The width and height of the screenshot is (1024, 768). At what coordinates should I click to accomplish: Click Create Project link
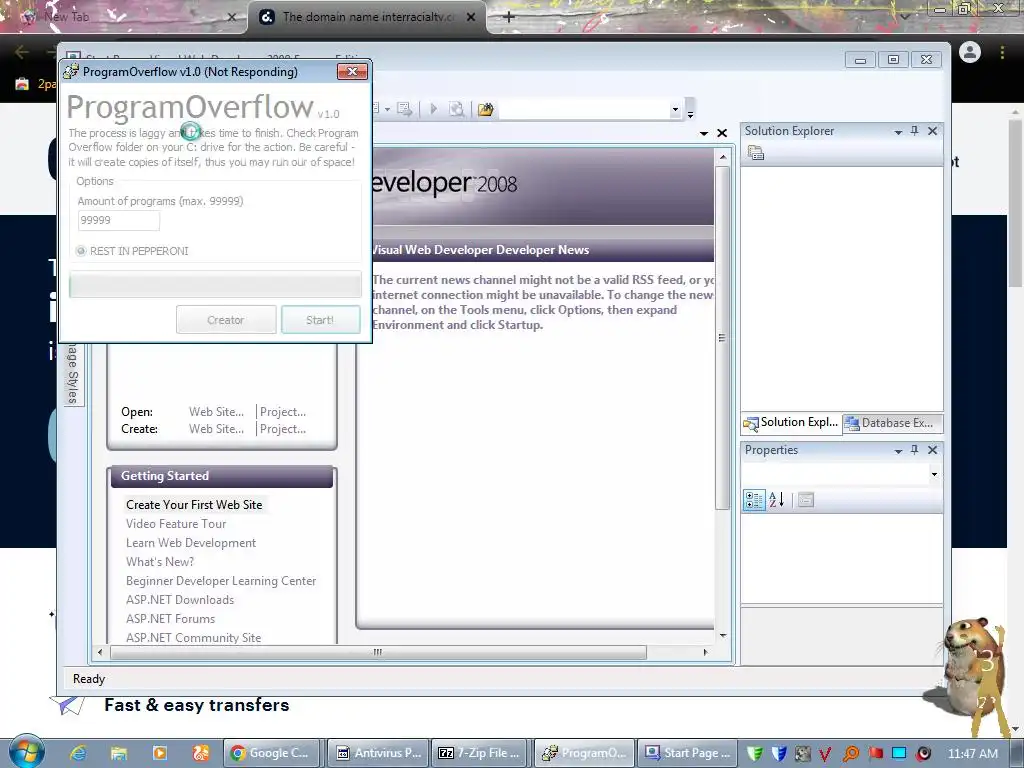[x=283, y=429]
